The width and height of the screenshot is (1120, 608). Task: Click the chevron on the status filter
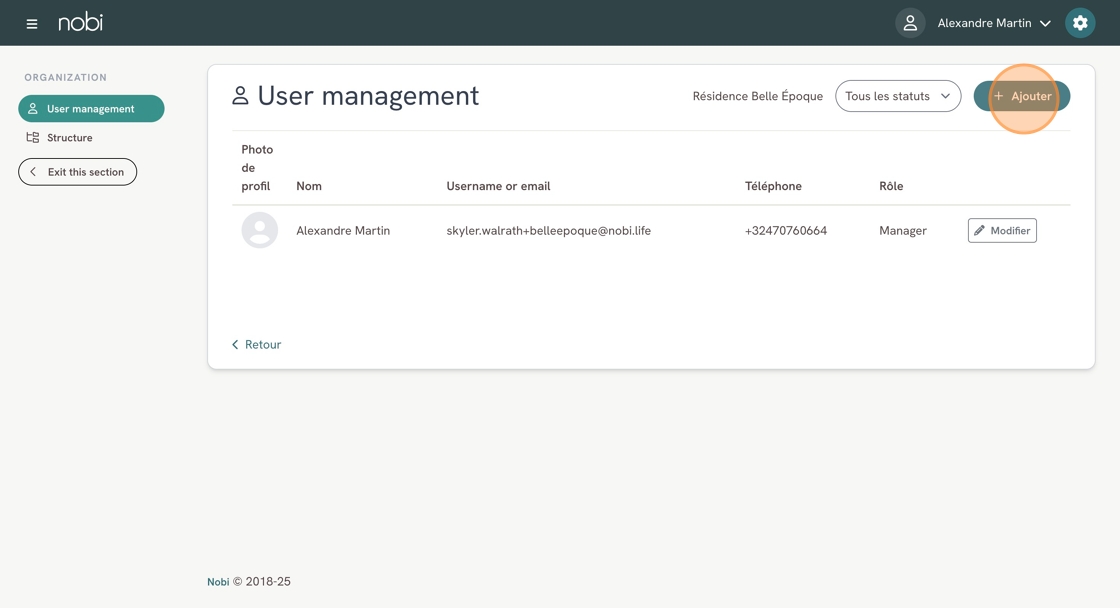click(x=945, y=96)
